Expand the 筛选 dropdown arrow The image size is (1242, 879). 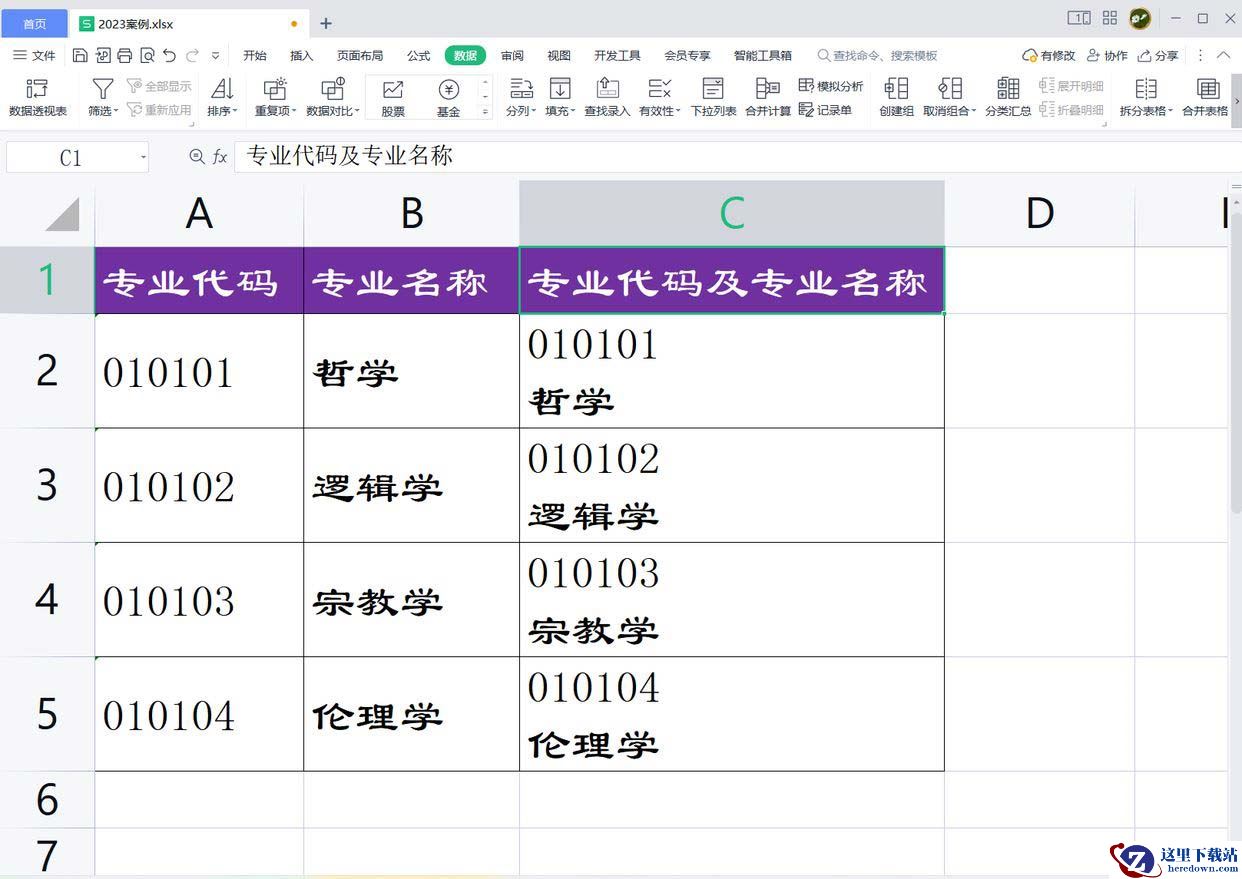pyautogui.click(x=116, y=112)
